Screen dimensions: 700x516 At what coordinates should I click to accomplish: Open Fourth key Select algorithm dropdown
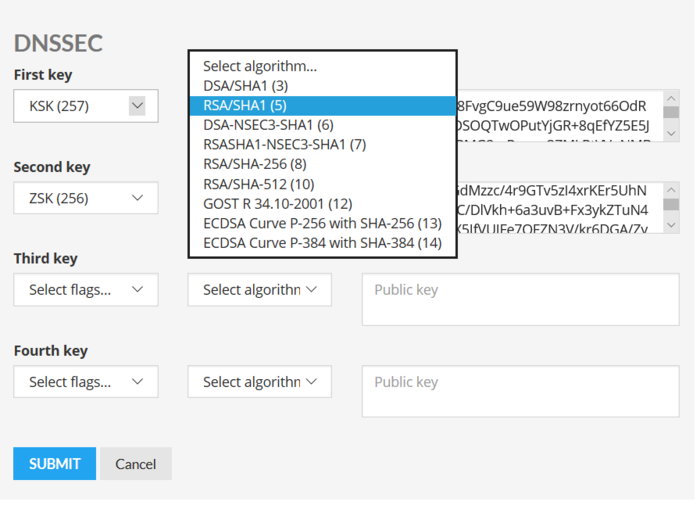259,382
